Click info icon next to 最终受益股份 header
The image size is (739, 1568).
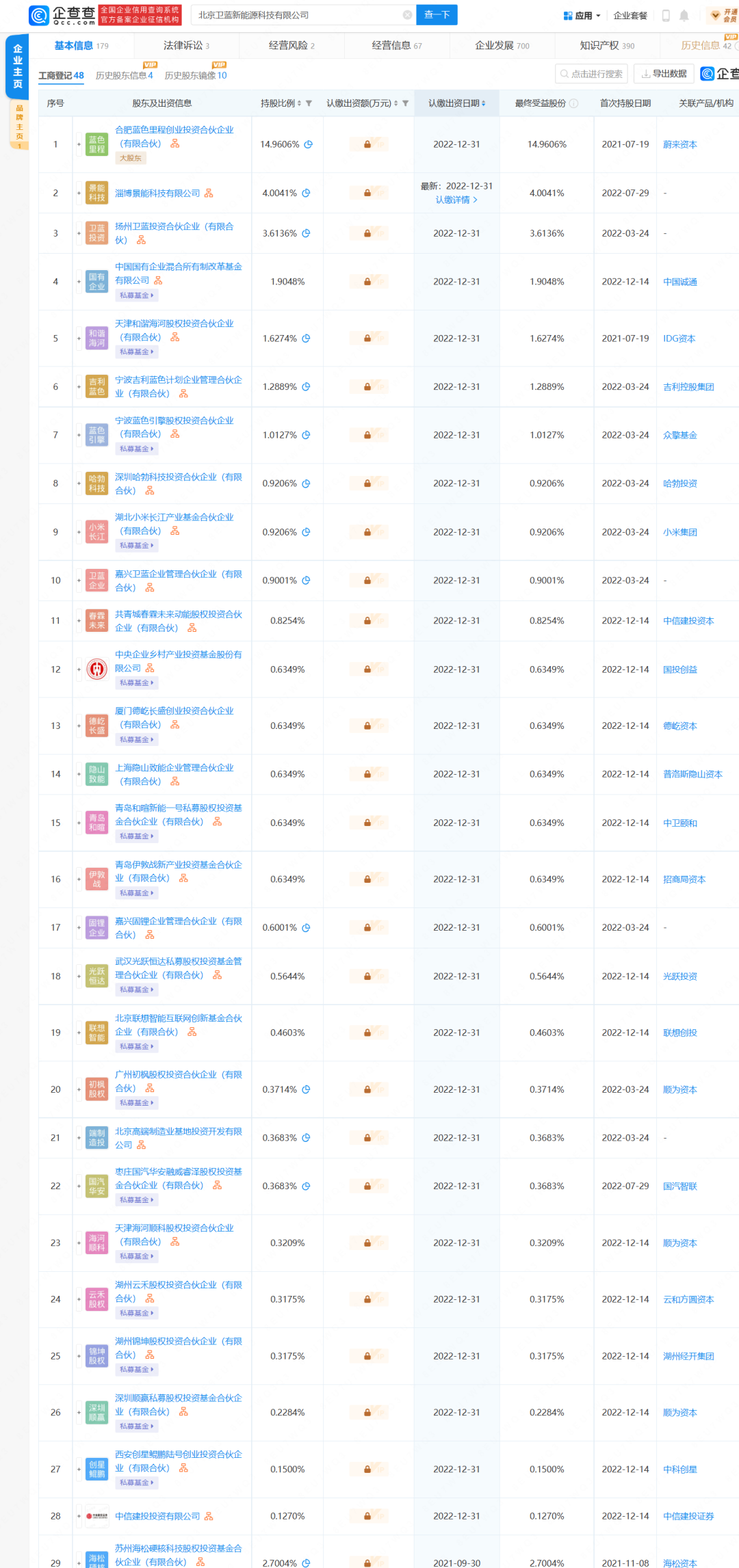click(x=573, y=103)
